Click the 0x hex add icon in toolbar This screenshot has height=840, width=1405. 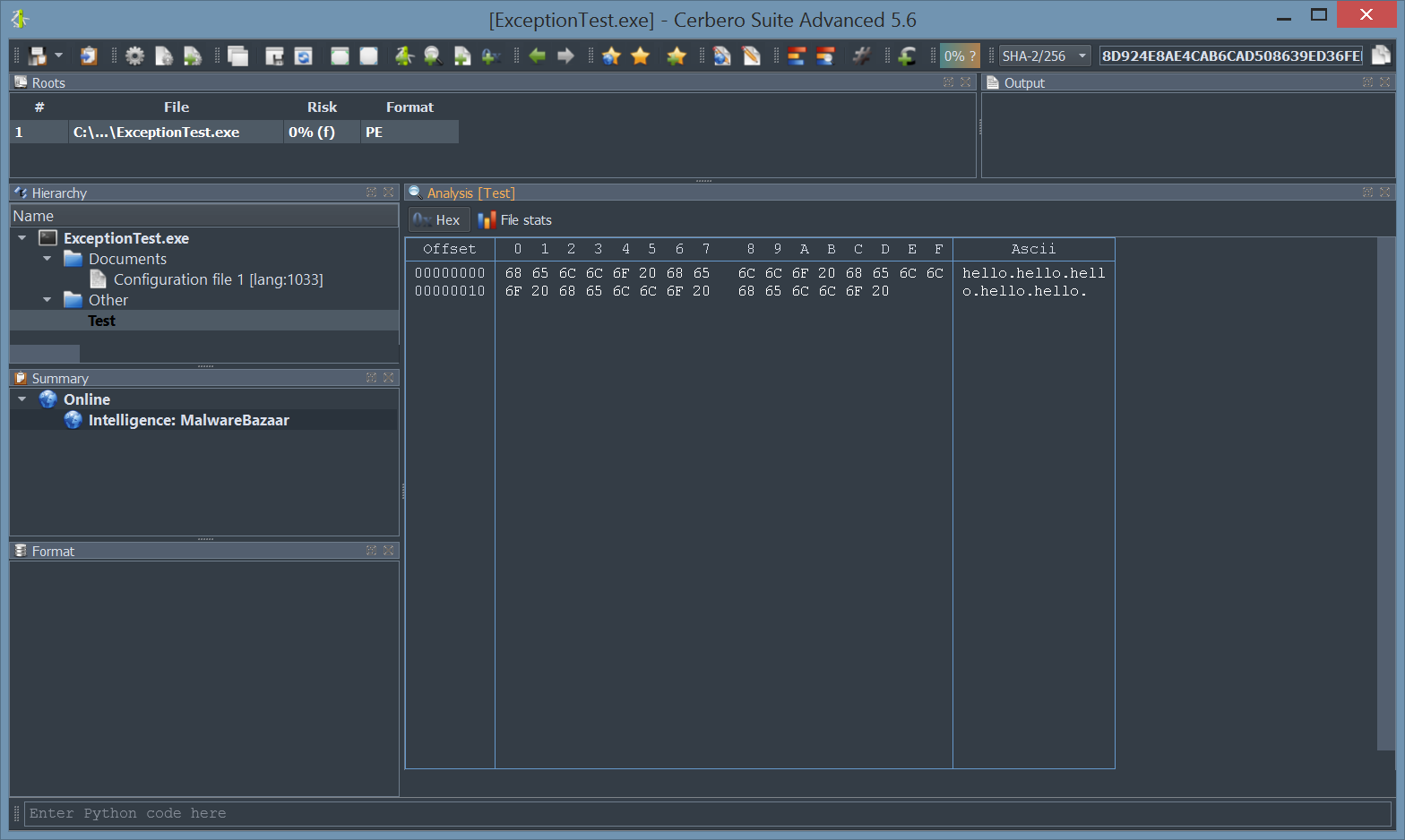pyautogui.click(x=491, y=56)
